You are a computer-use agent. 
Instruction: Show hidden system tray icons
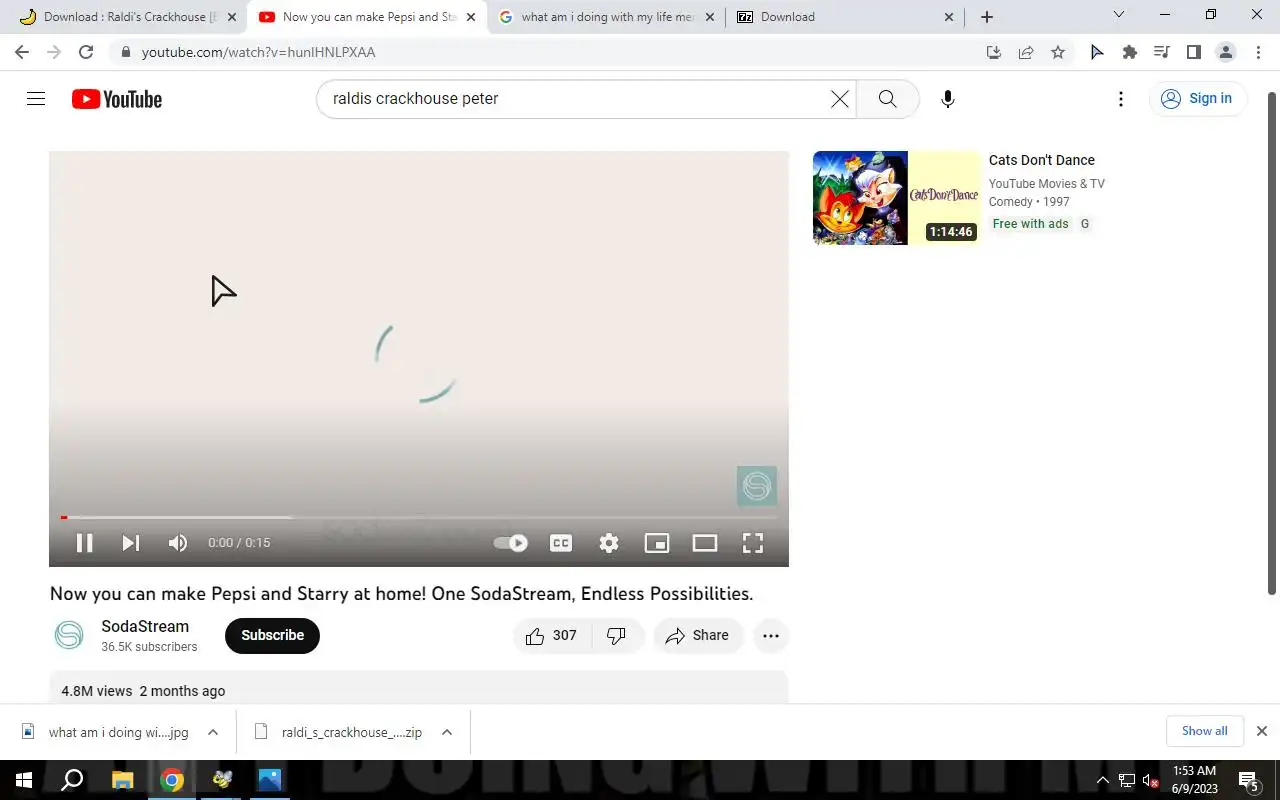(x=1103, y=780)
